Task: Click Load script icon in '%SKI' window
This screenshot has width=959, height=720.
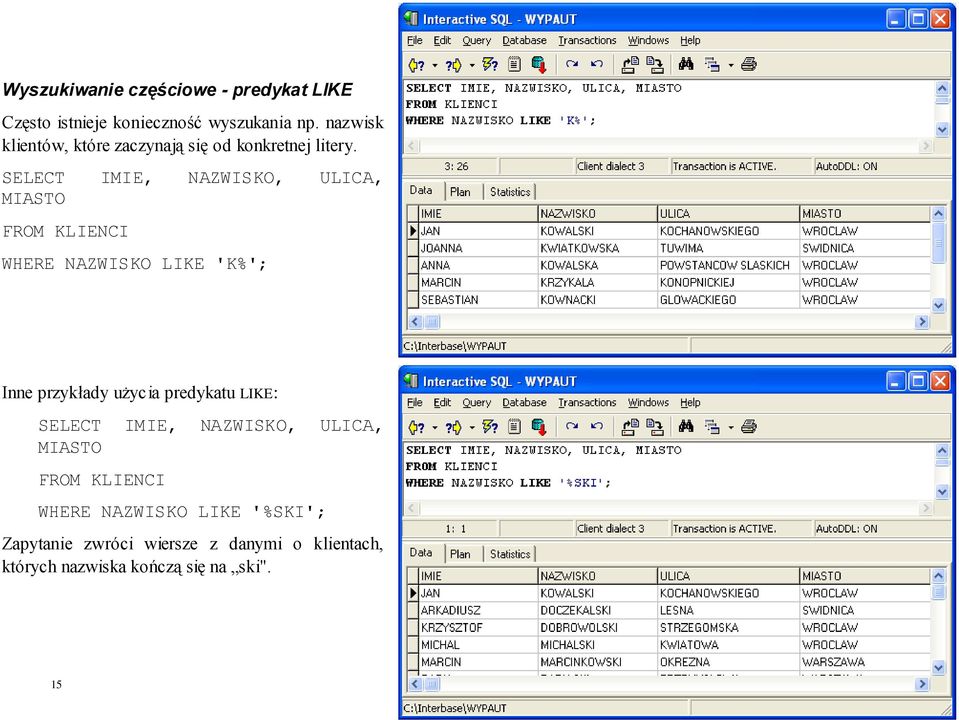Action: 630,426
